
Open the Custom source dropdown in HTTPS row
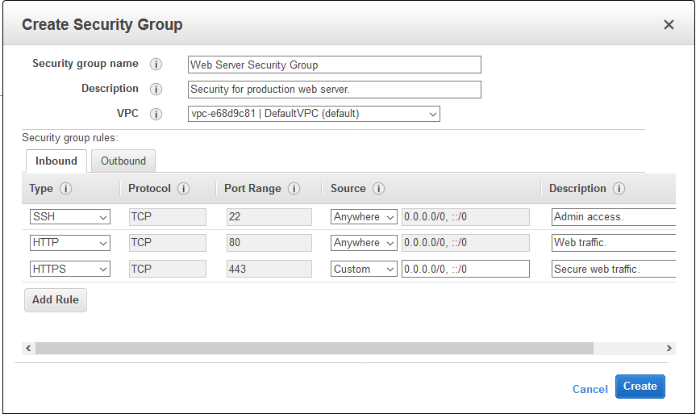click(364, 269)
